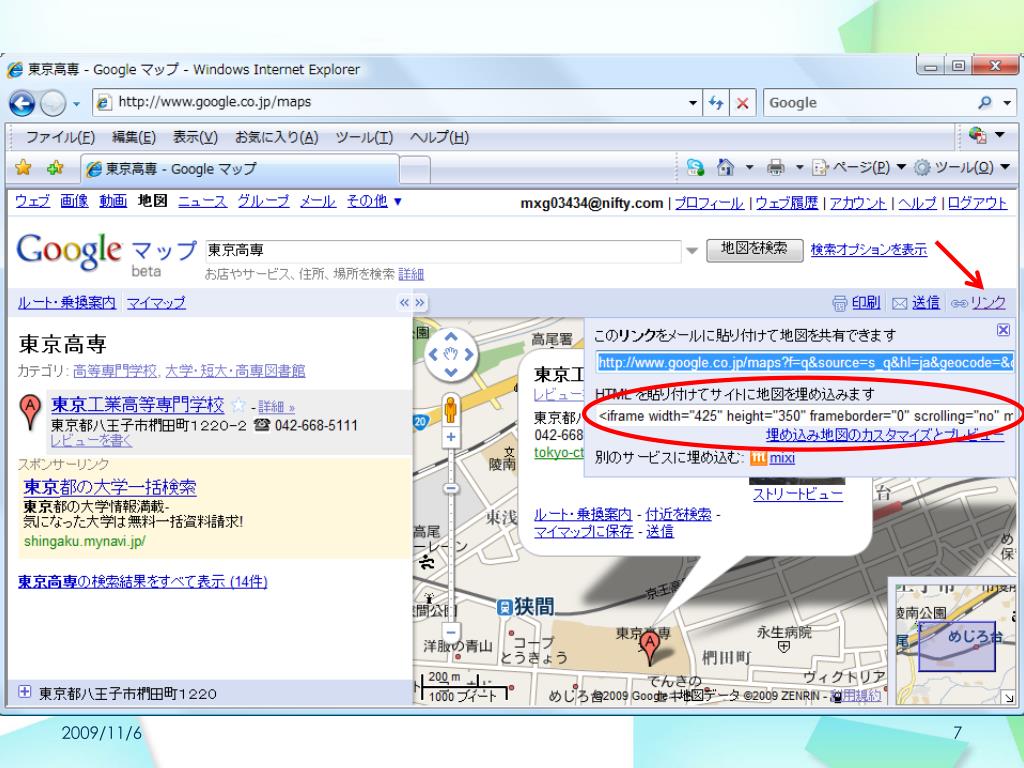Screen dimensions: 1024x768
Task: Click the 画像 link
Action: coord(74,201)
